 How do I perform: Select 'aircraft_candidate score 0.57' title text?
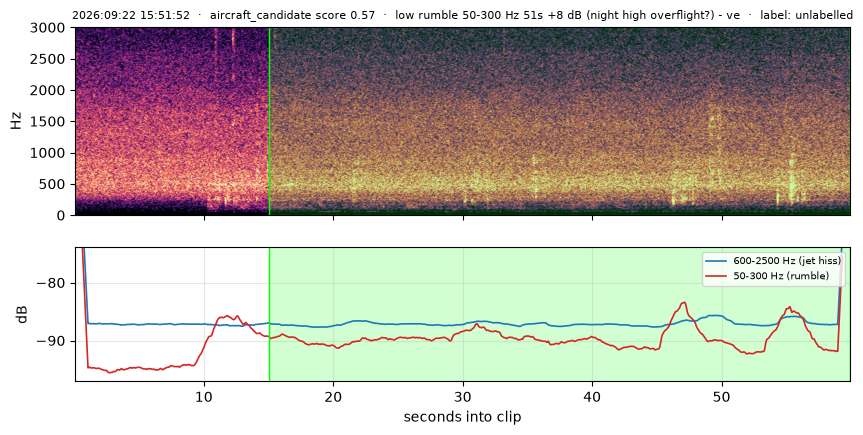tap(292, 15)
